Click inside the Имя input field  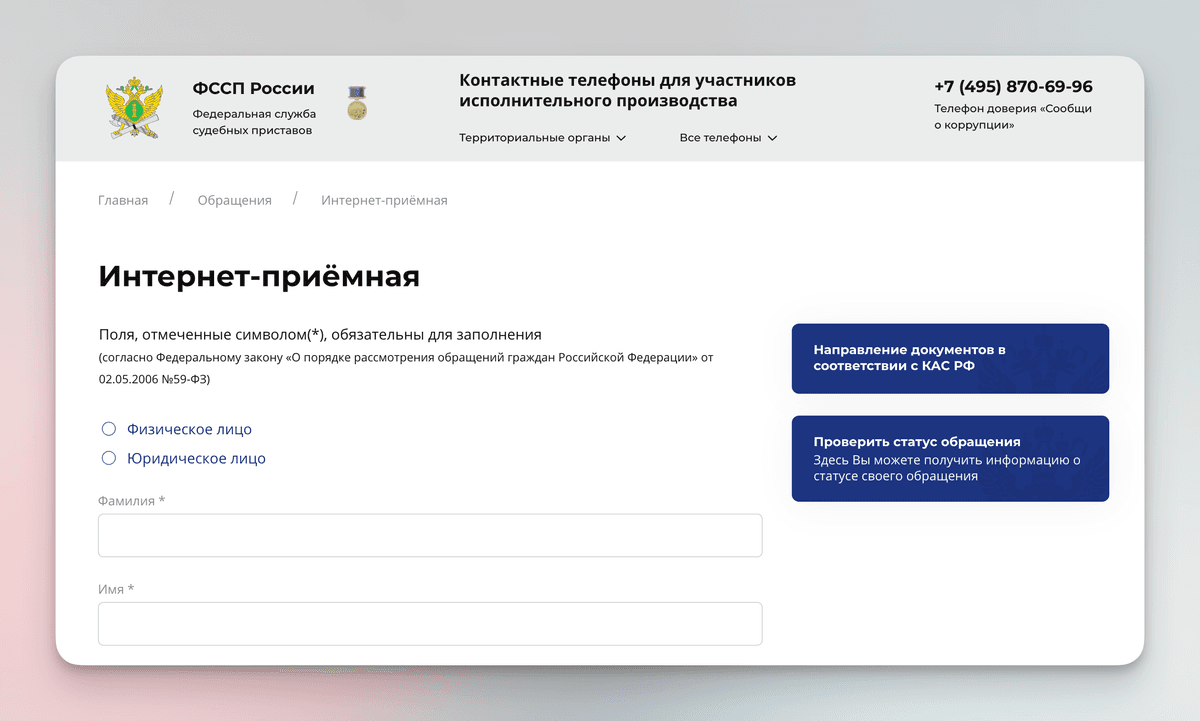coord(430,623)
